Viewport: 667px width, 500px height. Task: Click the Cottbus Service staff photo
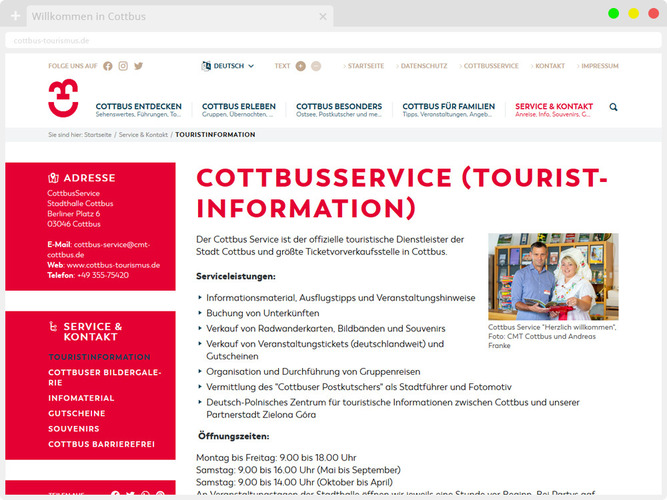point(553,277)
